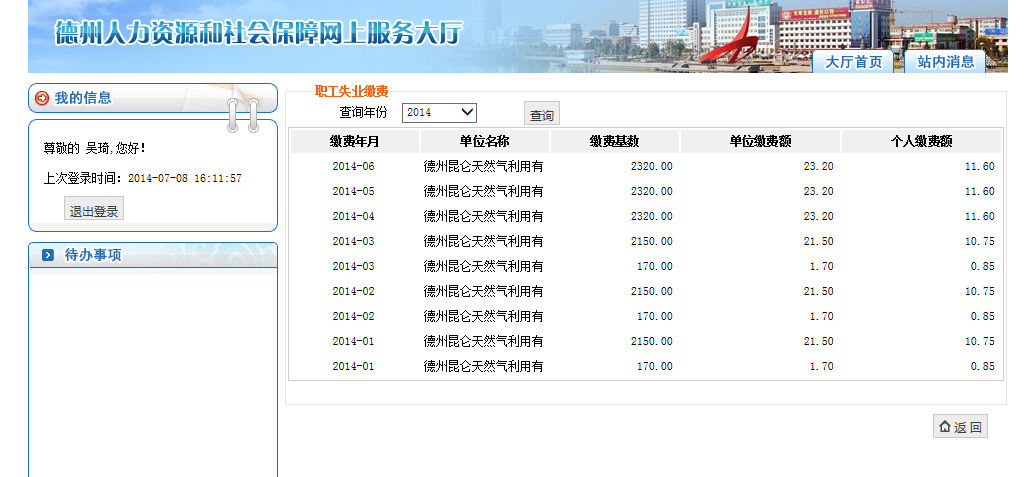The height and width of the screenshot is (477, 1028).
Task: Click the 退出登录 button
Action: (x=94, y=210)
